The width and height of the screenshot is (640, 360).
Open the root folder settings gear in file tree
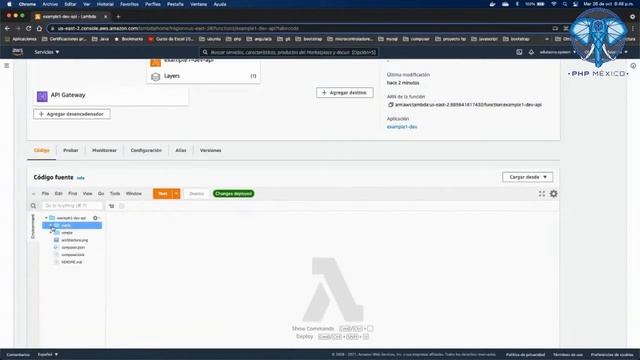tap(96, 218)
